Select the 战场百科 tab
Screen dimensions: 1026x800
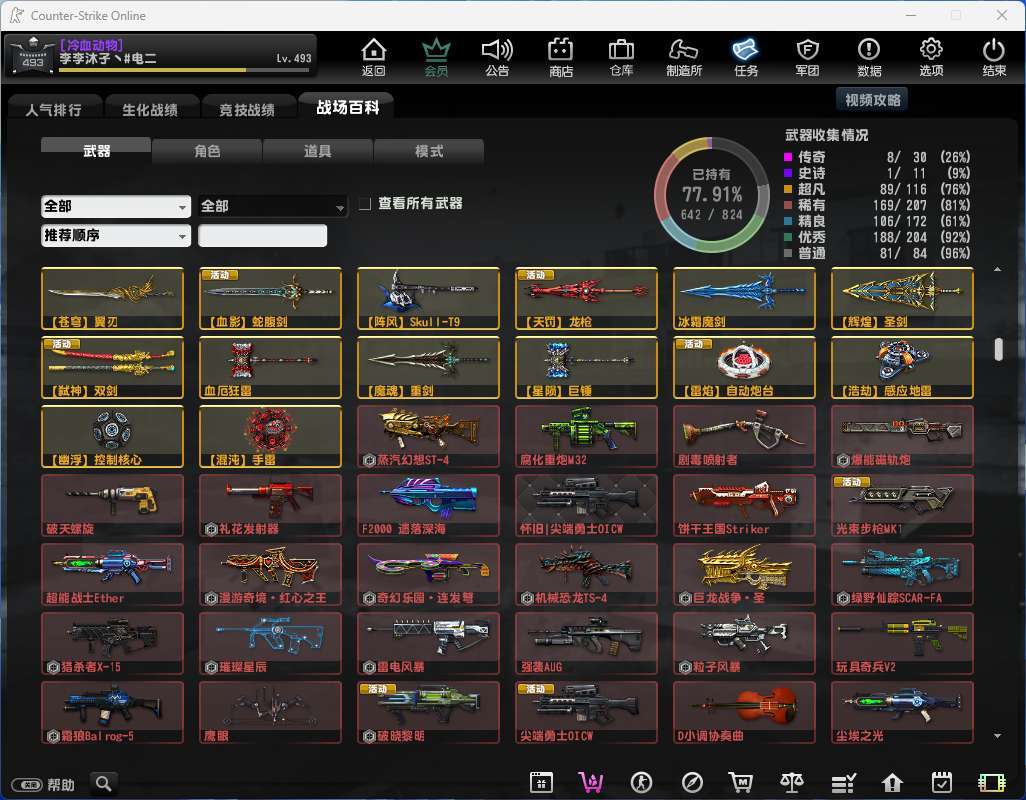click(x=347, y=107)
